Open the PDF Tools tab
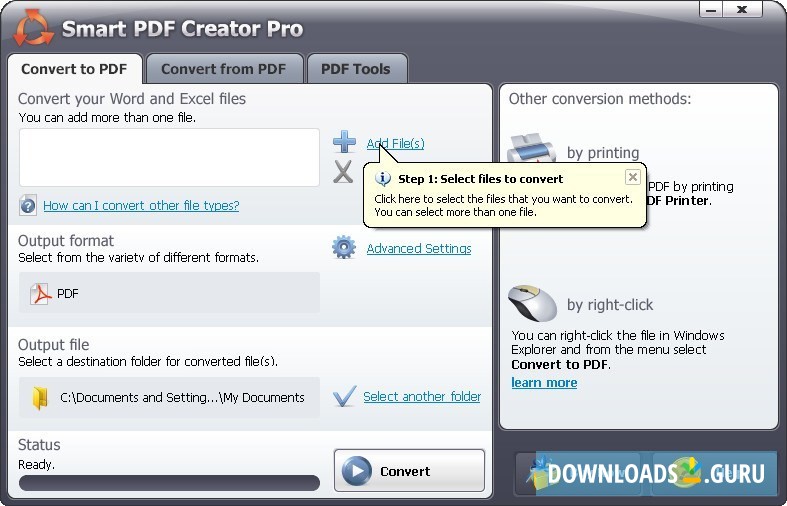The image size is (787, 506). tap(356, 69)
